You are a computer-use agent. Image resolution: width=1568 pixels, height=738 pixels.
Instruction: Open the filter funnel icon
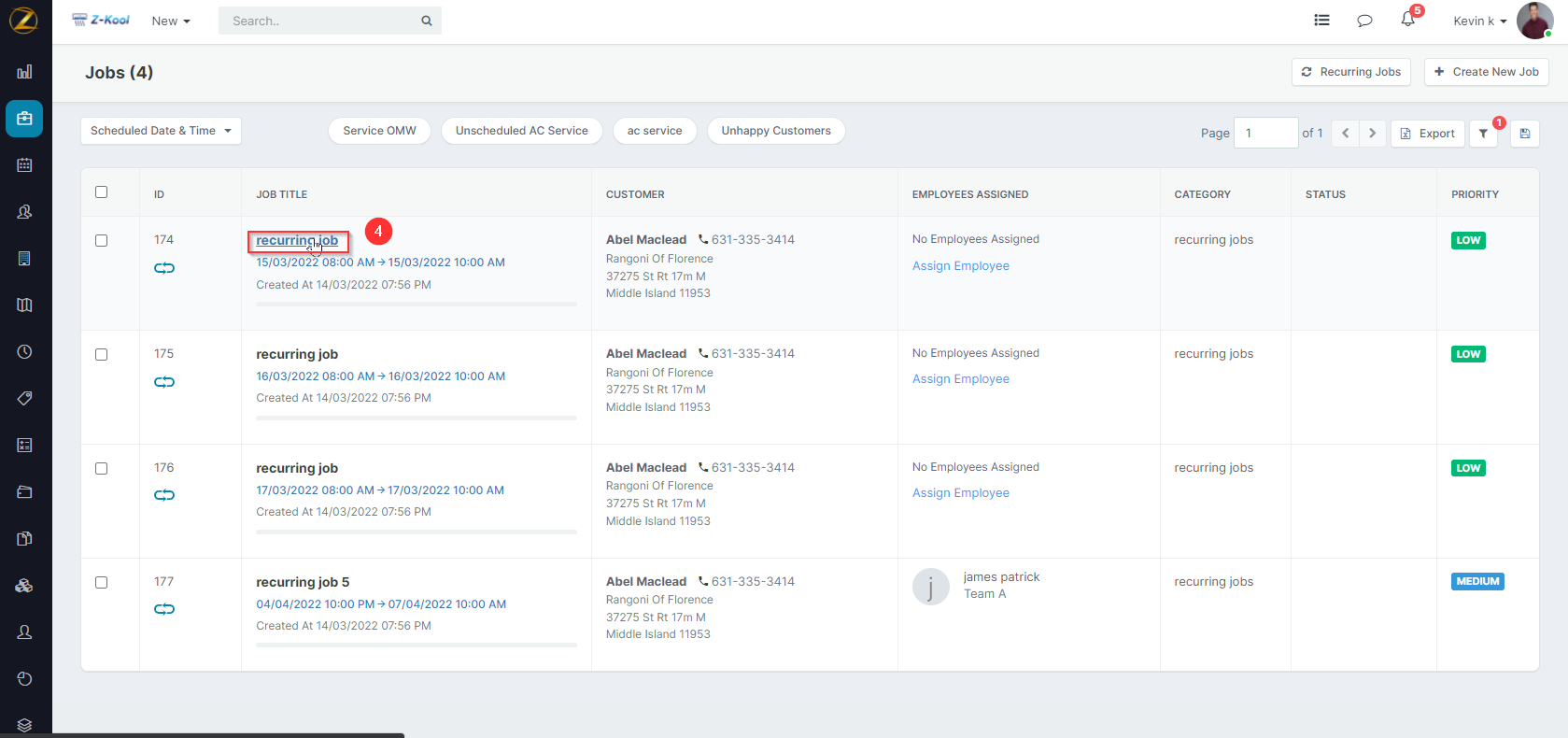point(1483,134)
